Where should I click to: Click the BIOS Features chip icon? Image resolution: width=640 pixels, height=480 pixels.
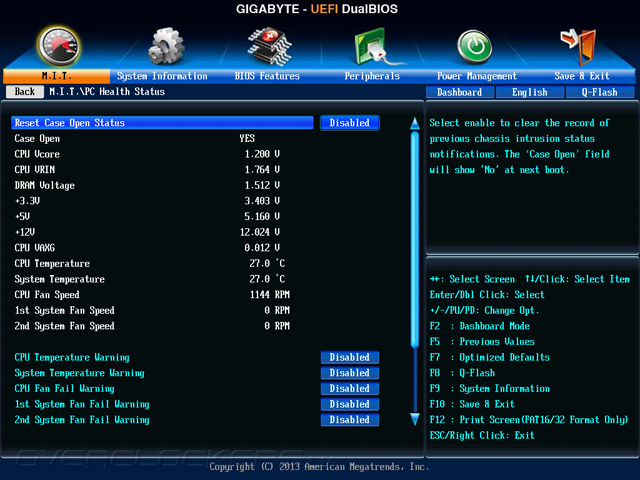point(270,46)
